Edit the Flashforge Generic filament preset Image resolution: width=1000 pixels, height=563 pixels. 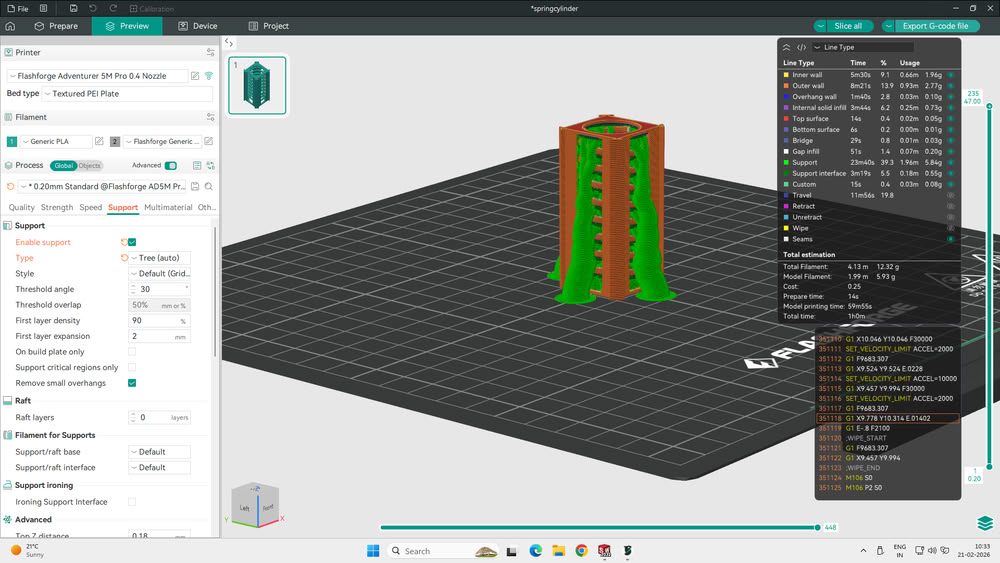(209, 142)
